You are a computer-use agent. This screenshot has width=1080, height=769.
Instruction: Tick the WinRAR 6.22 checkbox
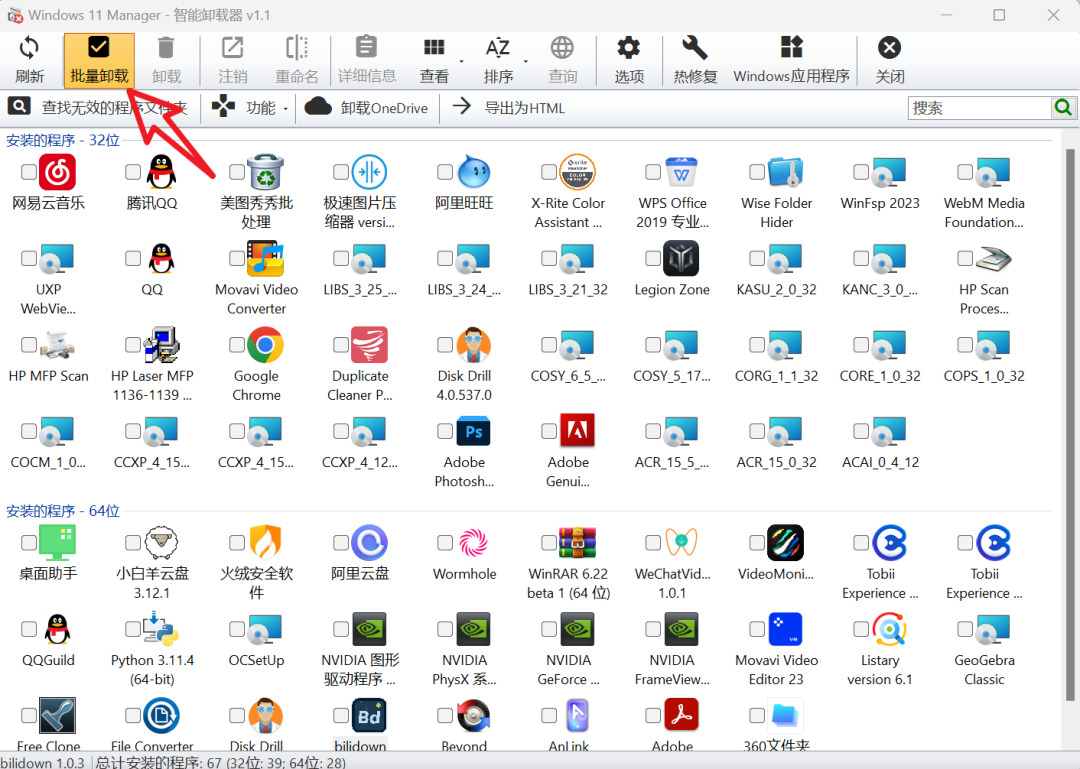pyautogui.click(x=549, y=543)
